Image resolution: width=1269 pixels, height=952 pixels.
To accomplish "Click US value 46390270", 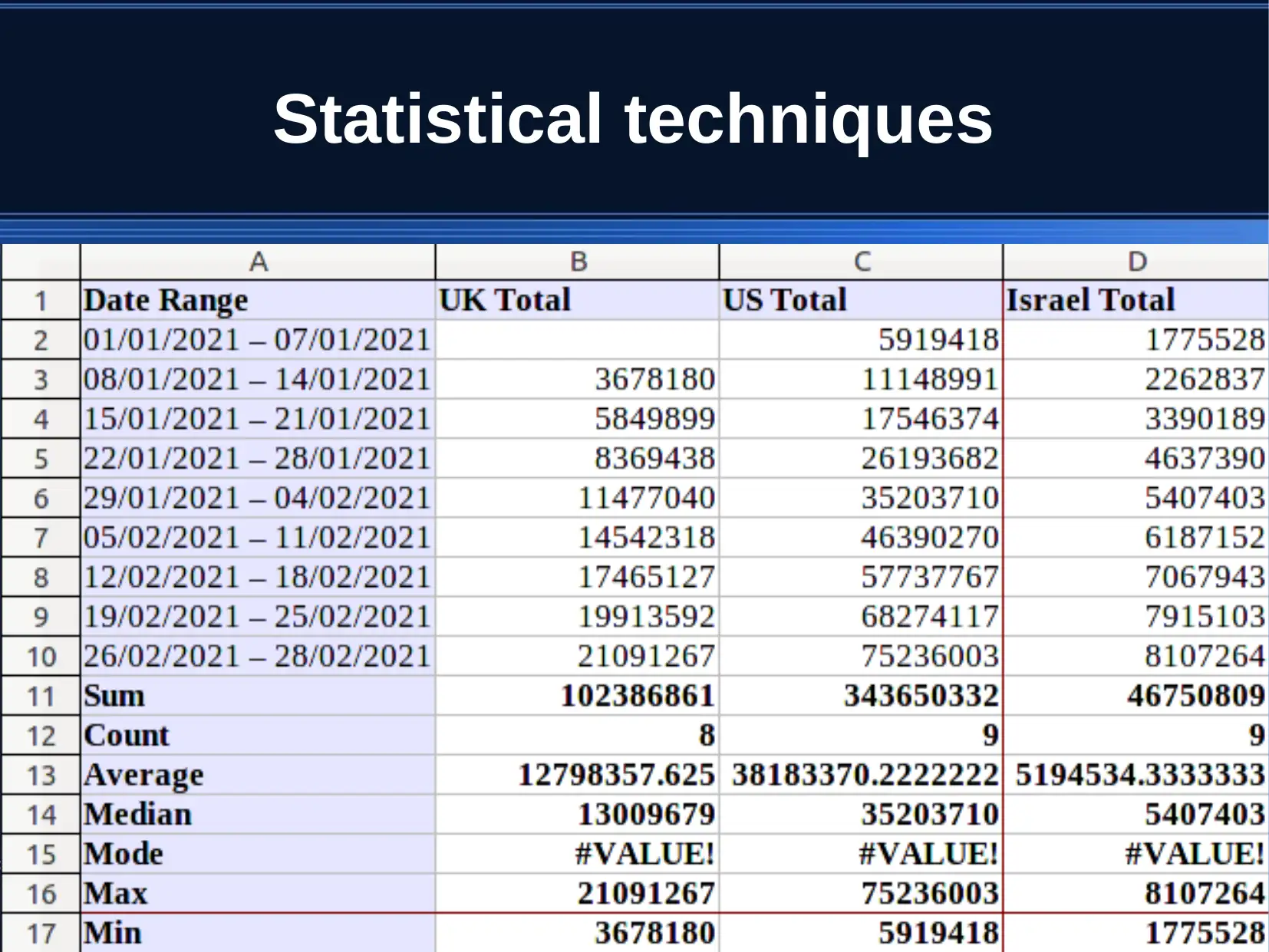I will pos(861,538).
